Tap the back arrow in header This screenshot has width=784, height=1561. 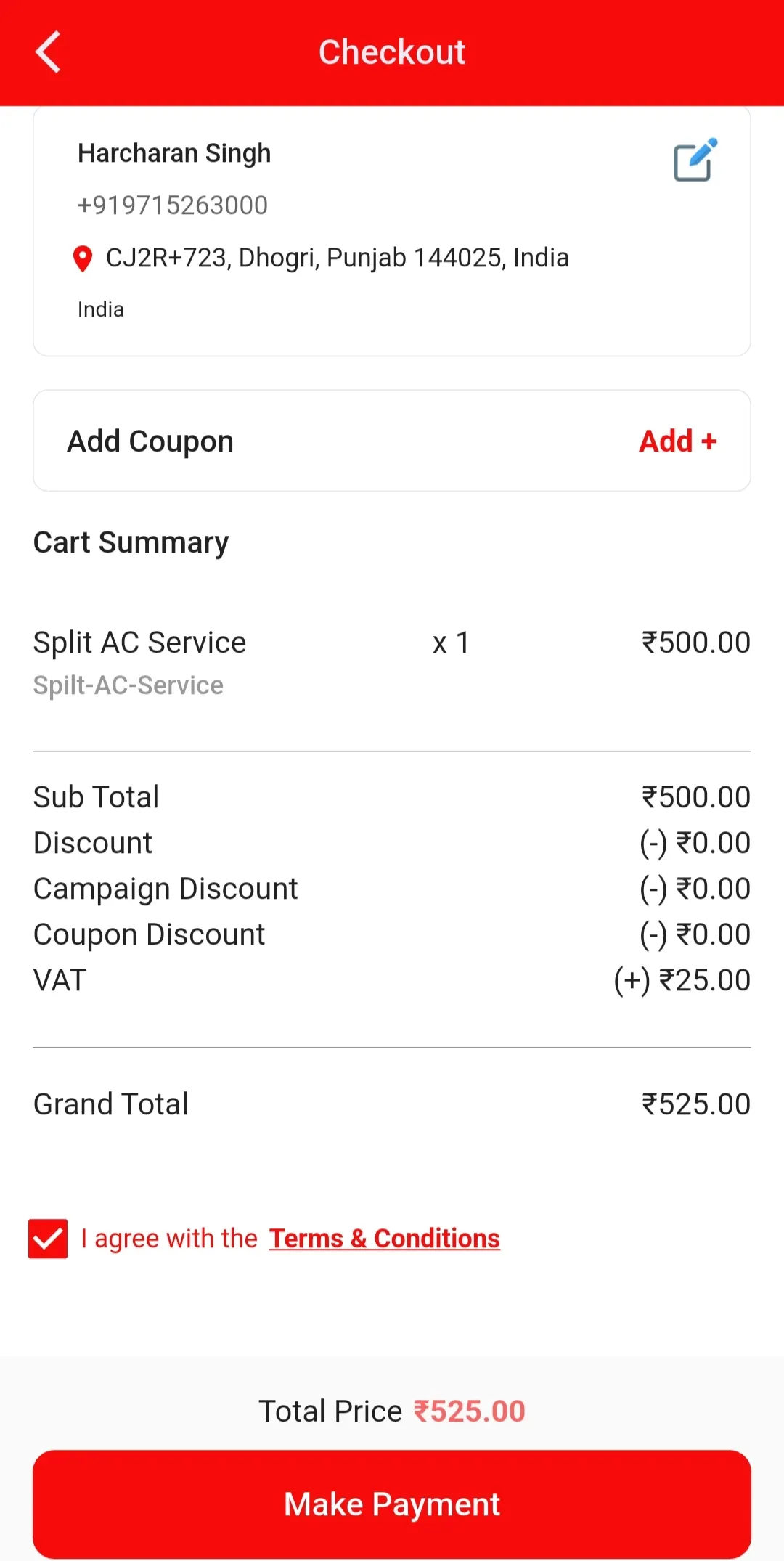point(48,52)
